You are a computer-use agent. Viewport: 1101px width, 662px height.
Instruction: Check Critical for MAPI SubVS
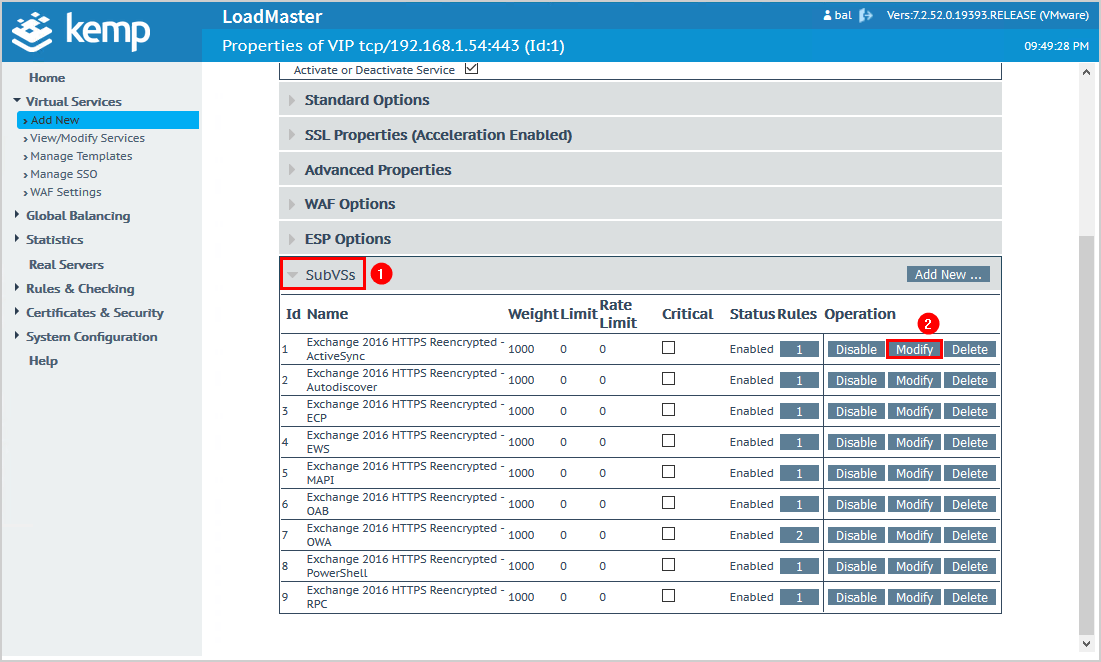pos(668,472)
